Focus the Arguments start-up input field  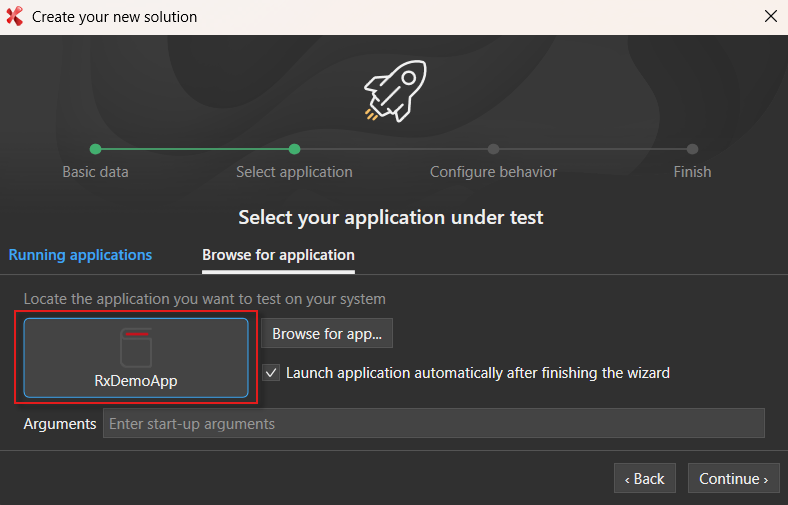pos(433,424)
